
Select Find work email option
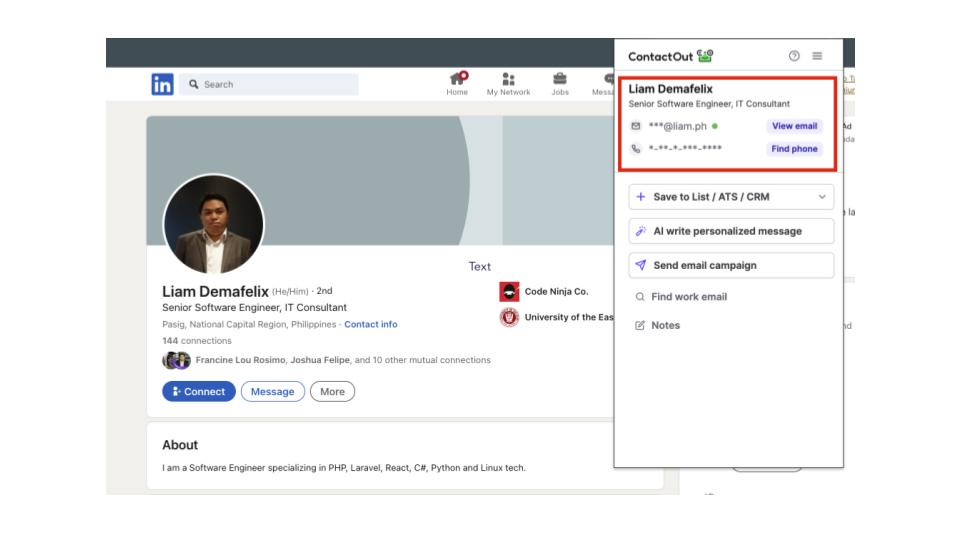coord(689,297)
